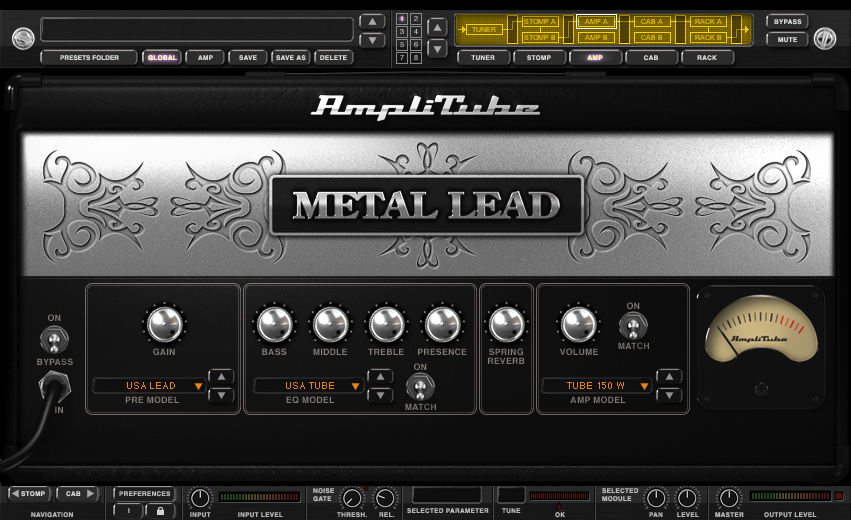The width and height of the screenshot is (851, 520).
Task: Open the USA TUBE EQ model dropdown
Action: tap(309, 385)
